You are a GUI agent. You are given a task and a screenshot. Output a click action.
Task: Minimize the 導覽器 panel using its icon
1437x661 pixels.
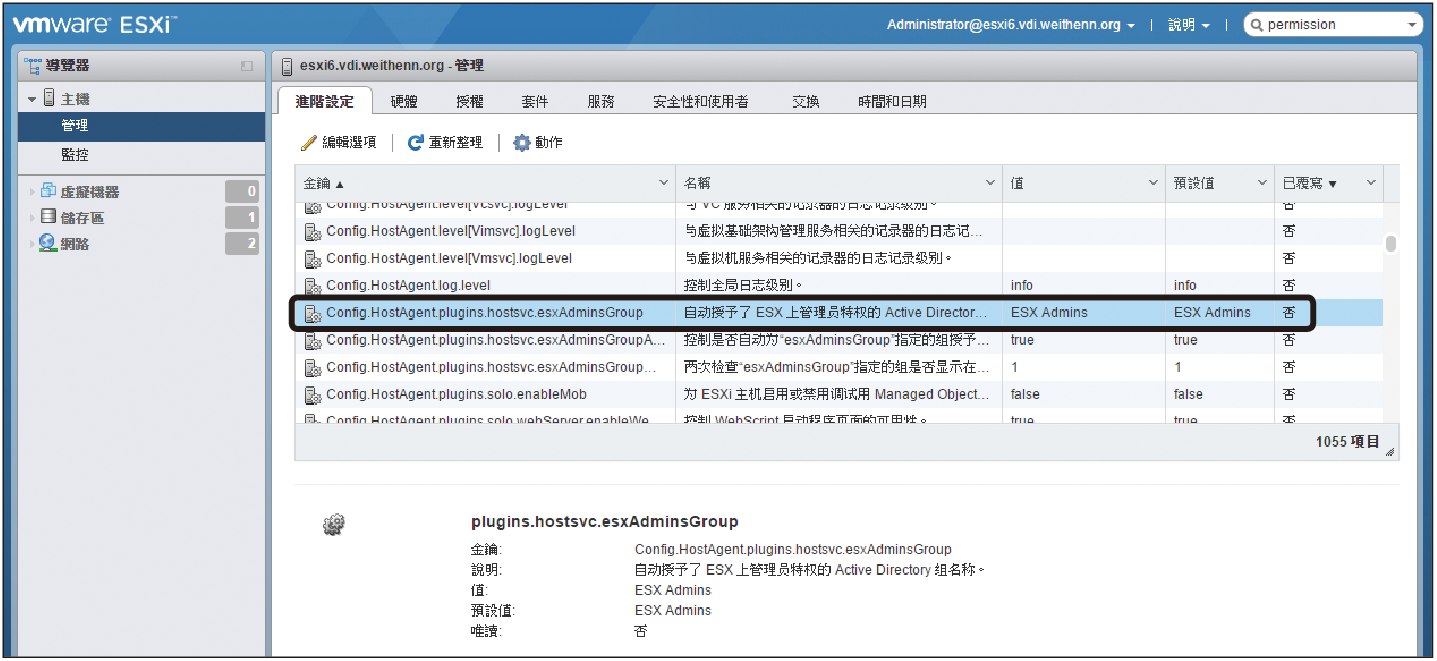pos(247,66)
